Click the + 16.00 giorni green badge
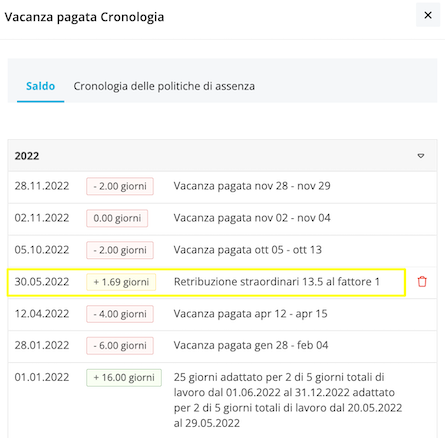The width and height of the screenshot is (445, 438). pos(124,378)
